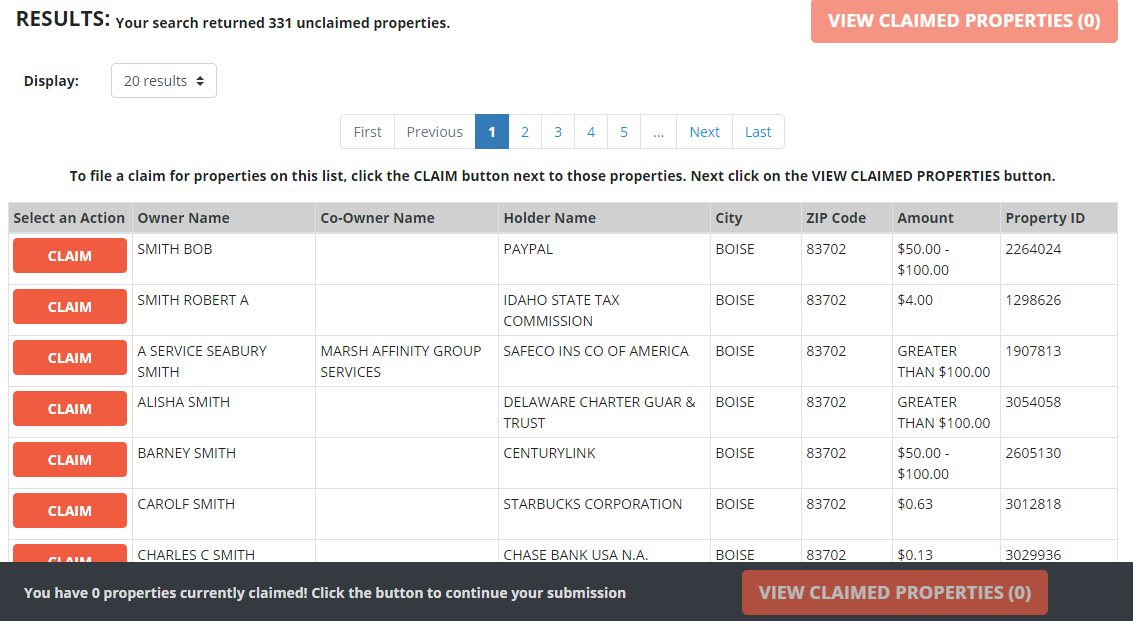Click Next to view more results
This screenshot has width=1133, height=621.
704,131
